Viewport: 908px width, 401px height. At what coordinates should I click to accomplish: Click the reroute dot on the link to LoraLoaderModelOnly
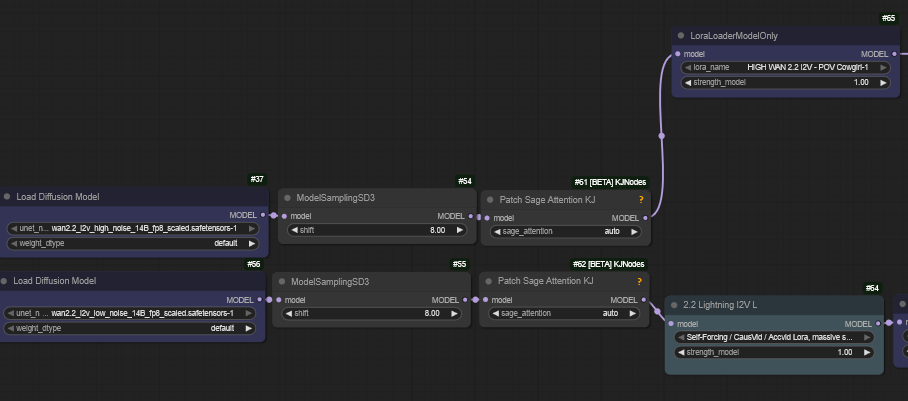pos(660,134)
